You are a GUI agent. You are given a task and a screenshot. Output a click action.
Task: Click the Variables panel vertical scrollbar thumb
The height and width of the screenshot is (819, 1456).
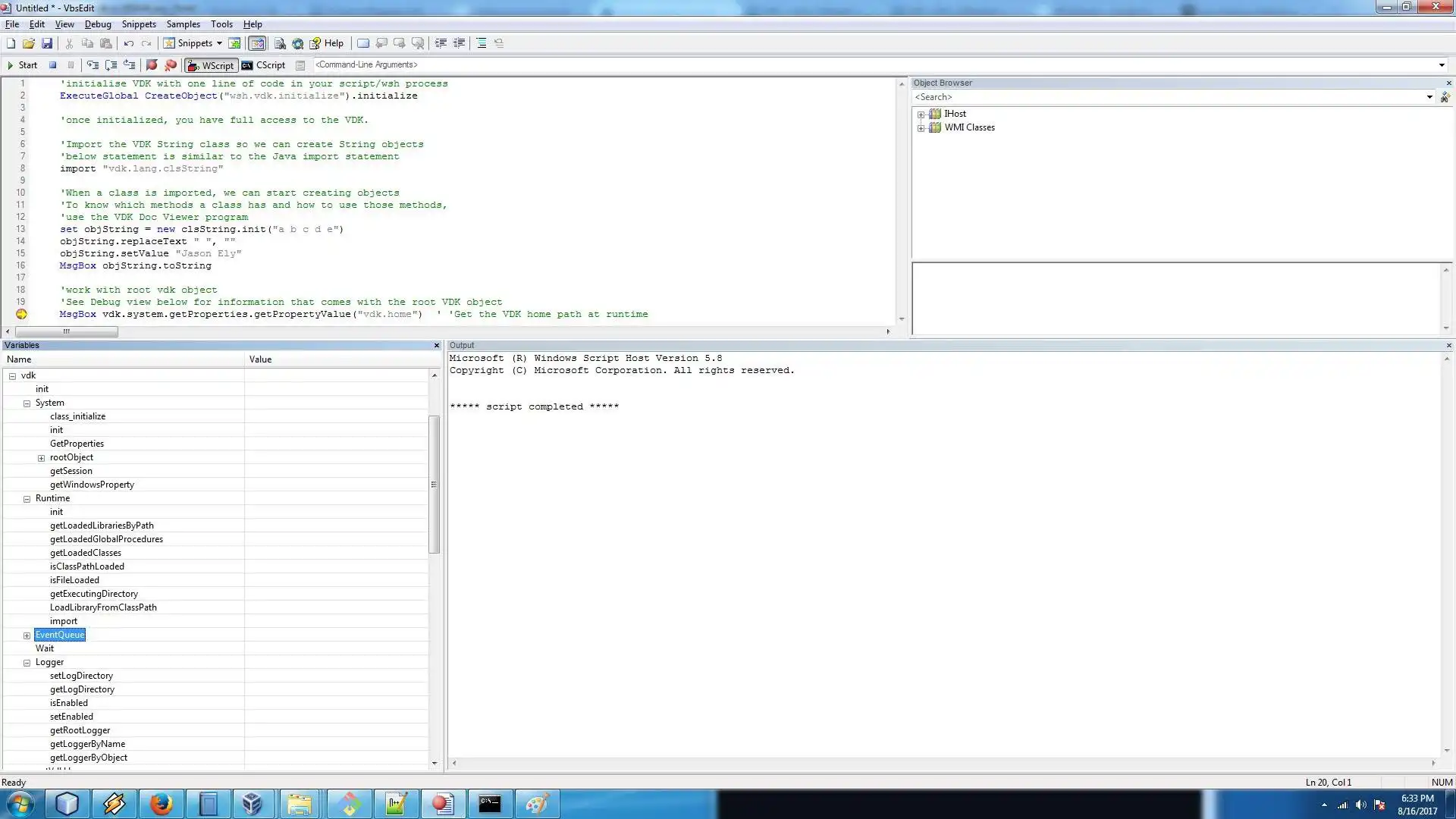point(435,484)
